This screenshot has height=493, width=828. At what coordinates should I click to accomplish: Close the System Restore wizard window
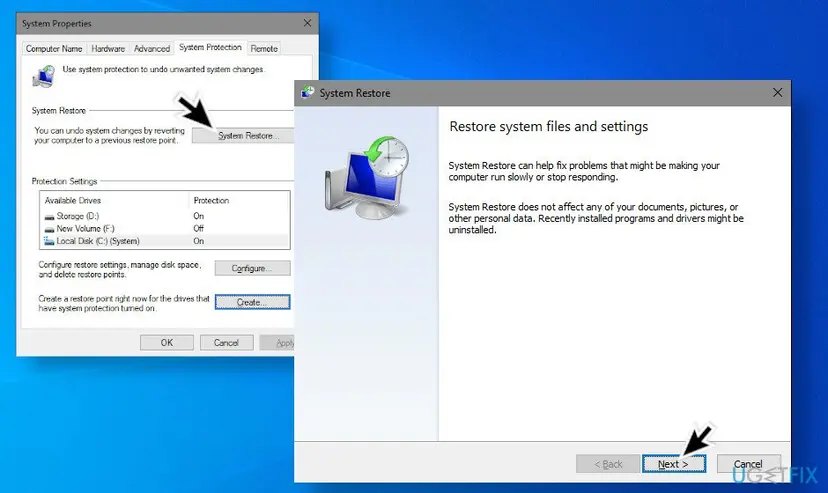(x=777, y=92)
